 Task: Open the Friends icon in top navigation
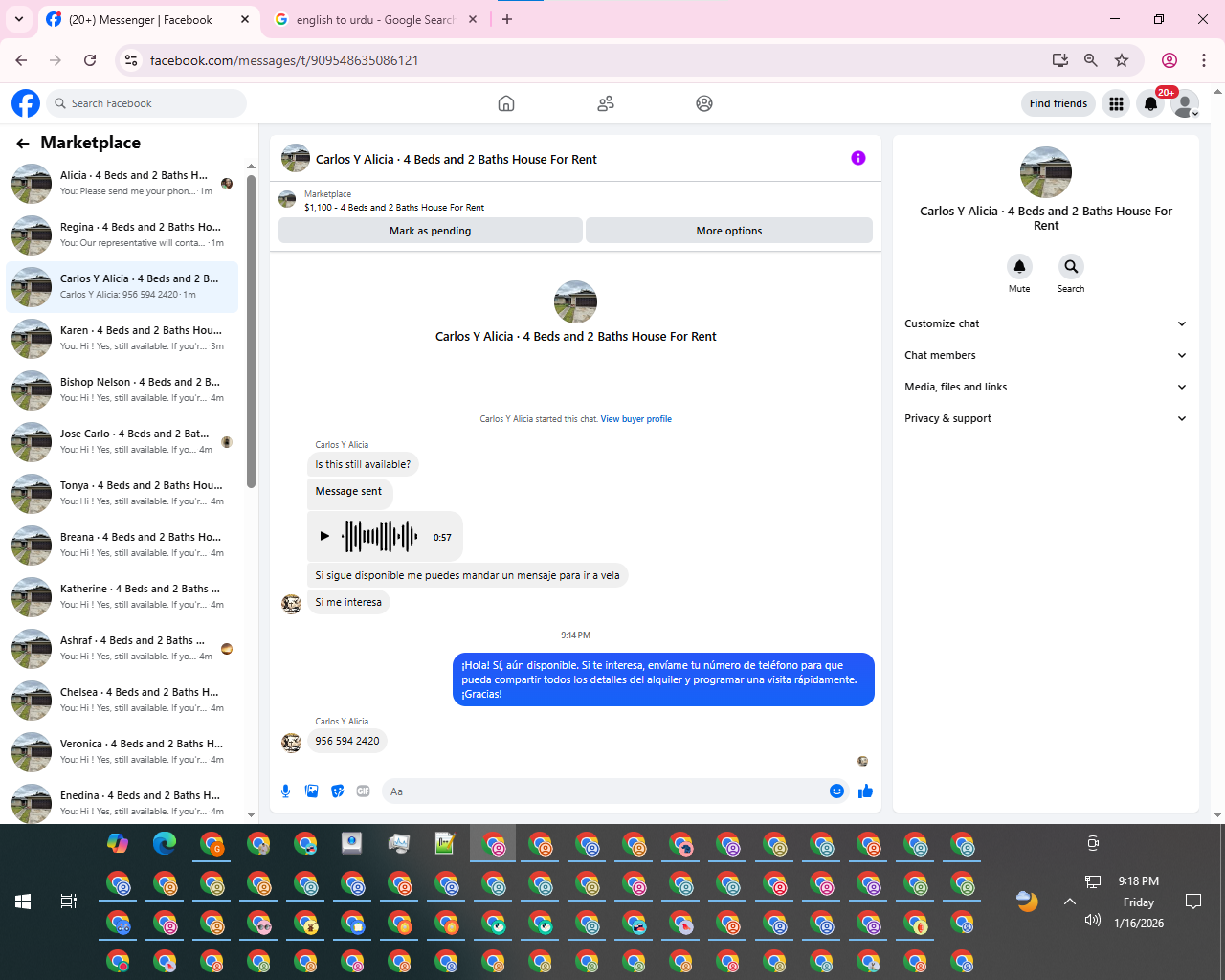coord(606,103)
